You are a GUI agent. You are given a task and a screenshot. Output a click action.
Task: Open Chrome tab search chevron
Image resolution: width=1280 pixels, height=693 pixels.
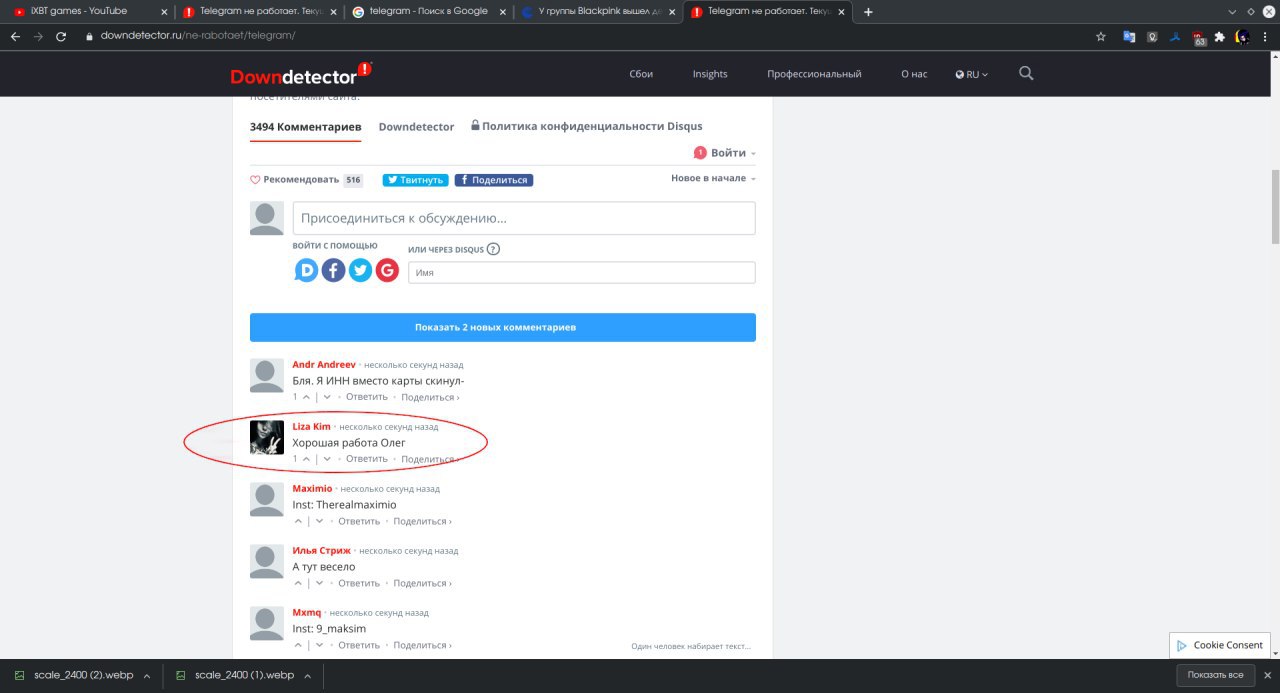pyautogui.click(x=1232, y=12)
